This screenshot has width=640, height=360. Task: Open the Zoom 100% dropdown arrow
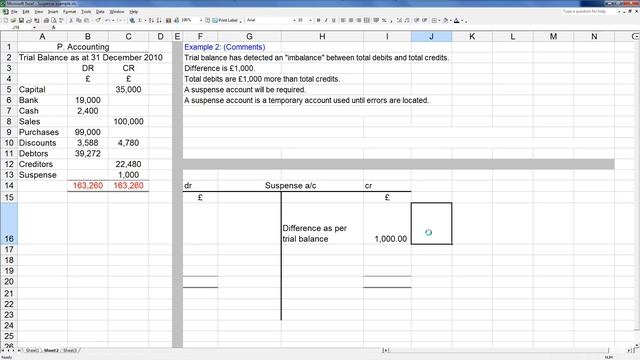click(x=201, y=20)
